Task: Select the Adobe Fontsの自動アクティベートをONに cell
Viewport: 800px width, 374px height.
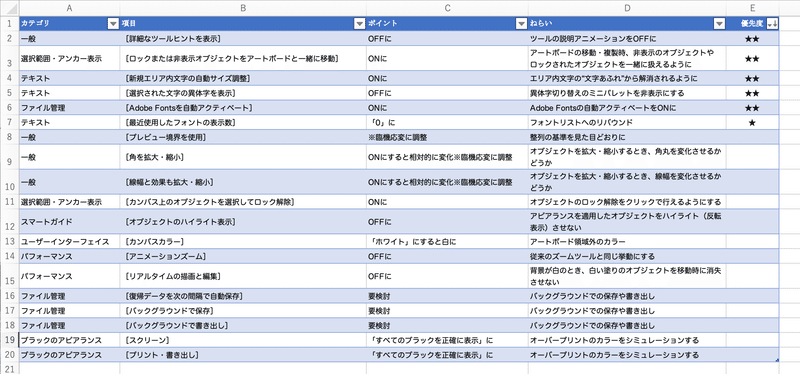Action: pos(627,108)
